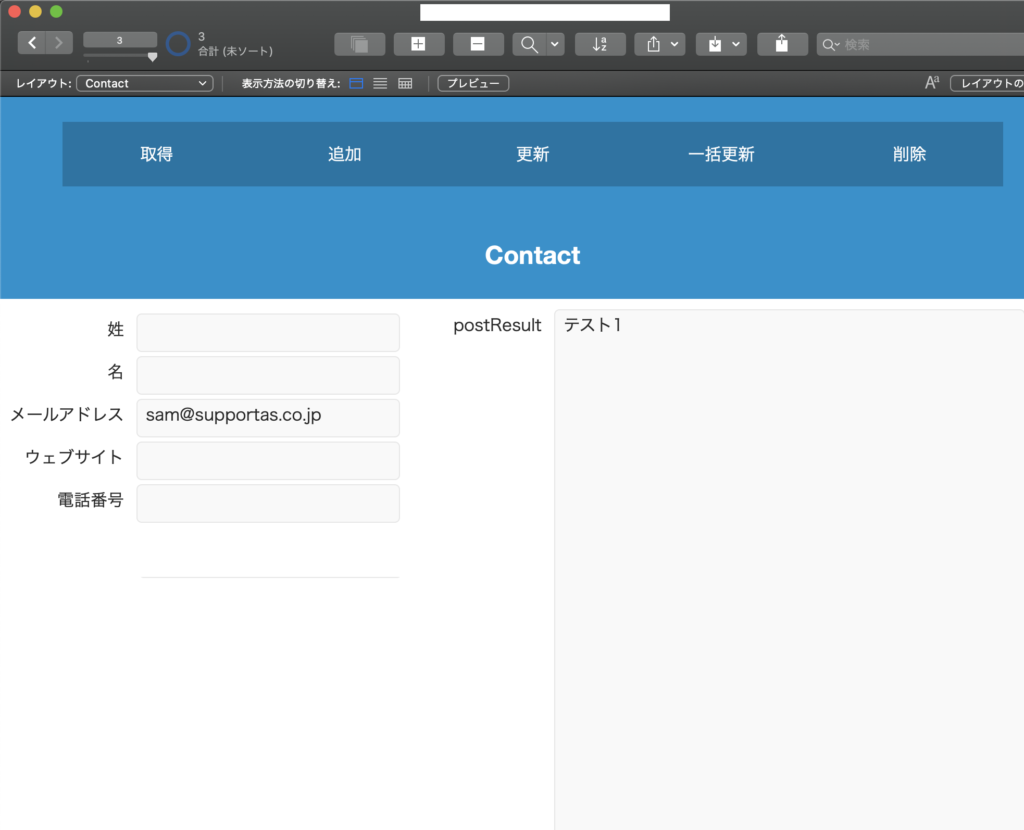The image size is (1024, 830).
Task: Click the Sort records icon
Action: [600, 44]
